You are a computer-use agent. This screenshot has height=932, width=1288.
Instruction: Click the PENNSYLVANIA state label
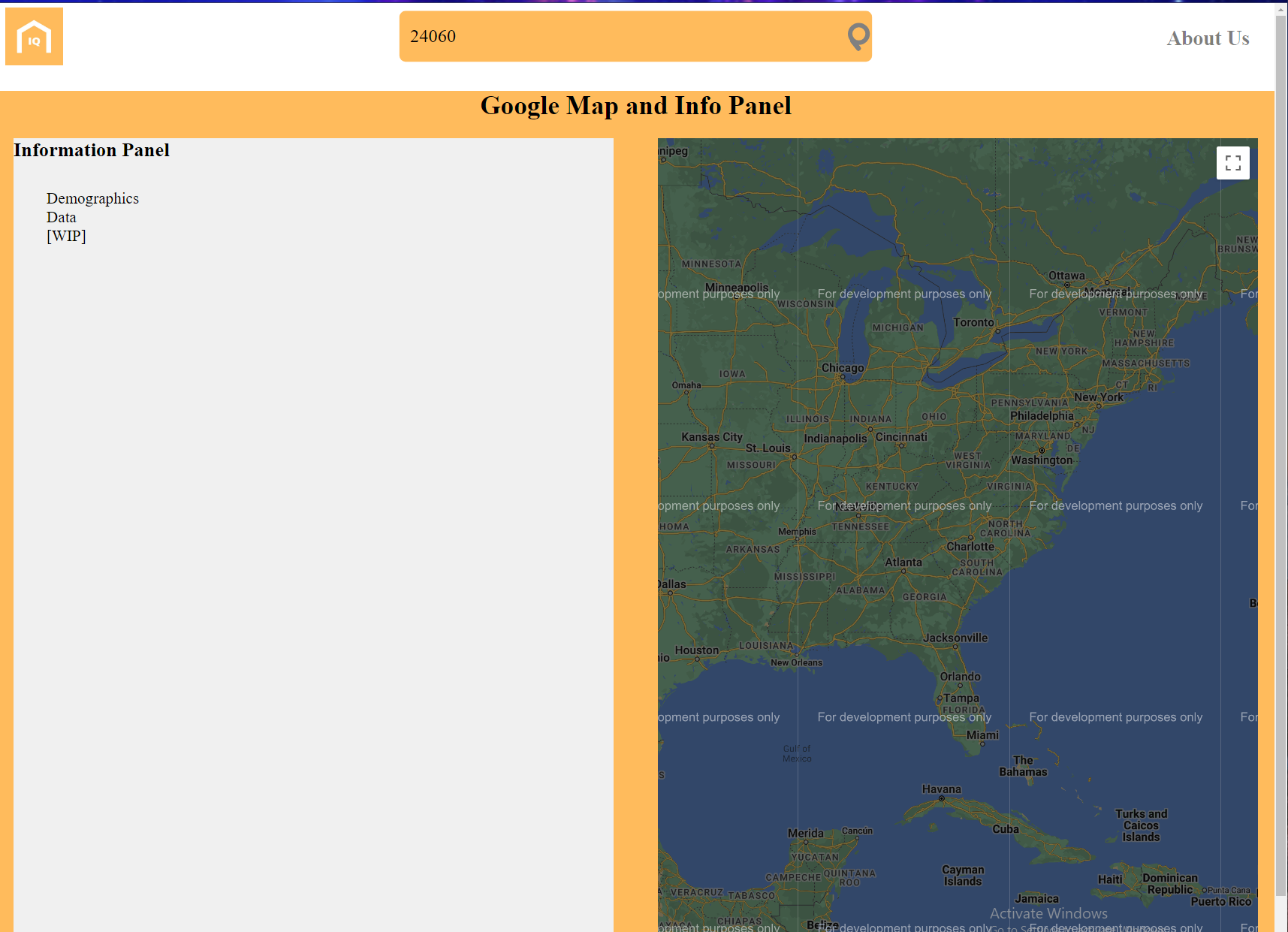coord(1030,403)
